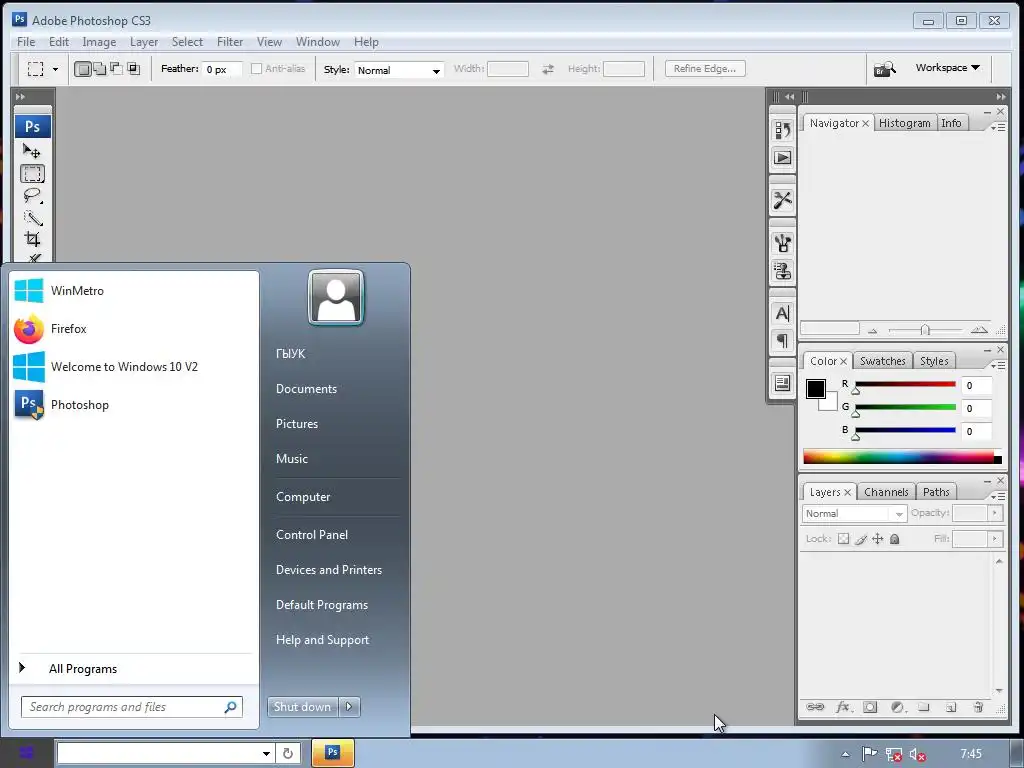Click the foreground color swatch in Color panel
Screen dimensions: 1024x768
tap(816, 389)
